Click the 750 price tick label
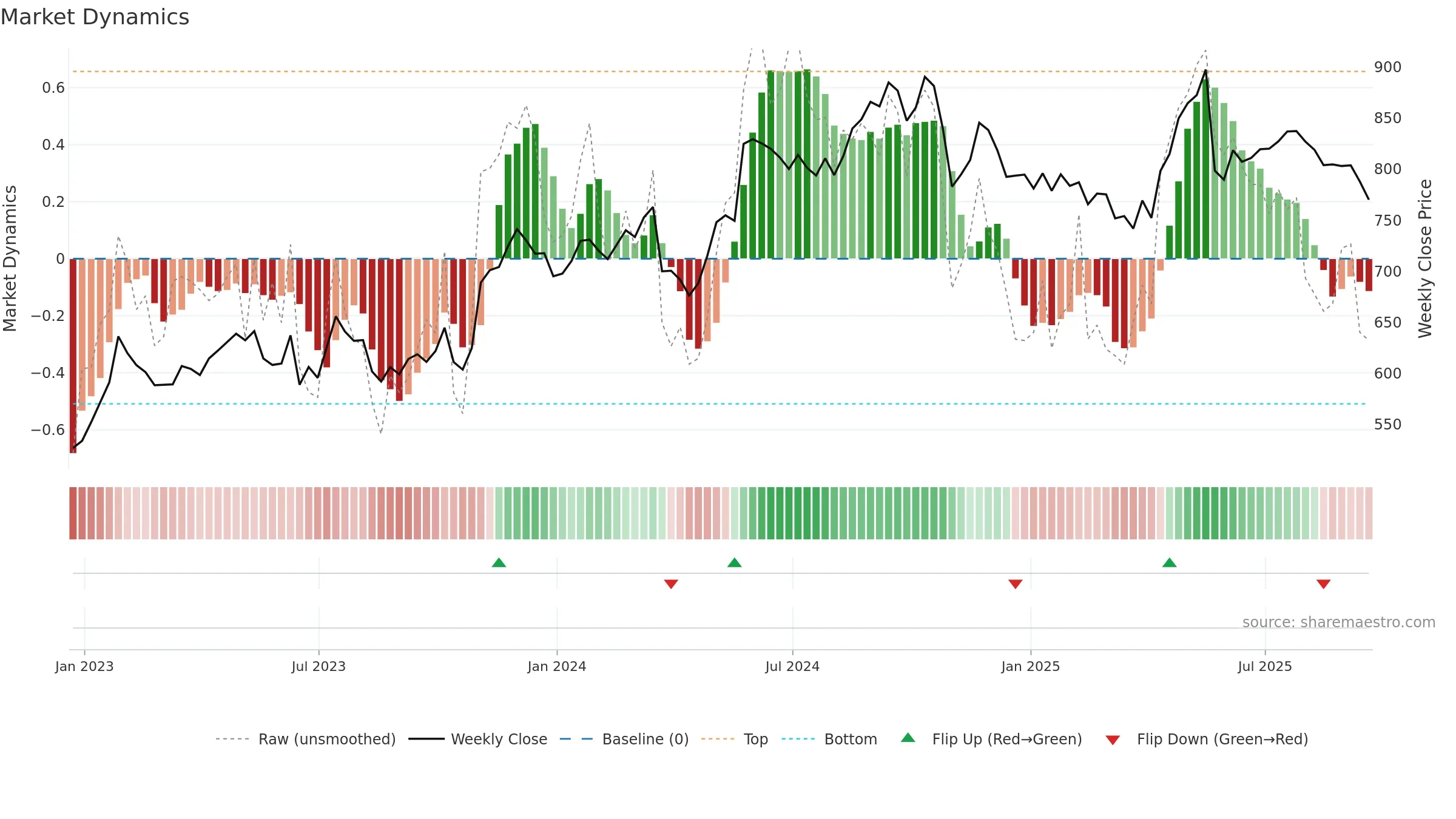 (x=1388, y=220)
